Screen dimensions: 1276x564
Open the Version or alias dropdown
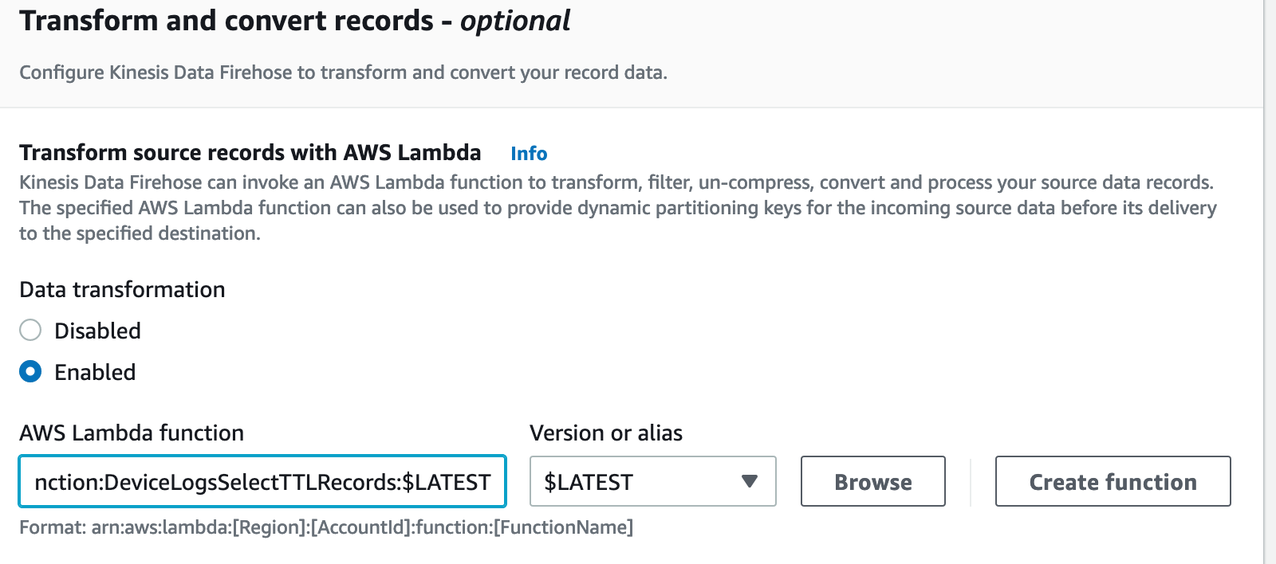coord(652,482)
